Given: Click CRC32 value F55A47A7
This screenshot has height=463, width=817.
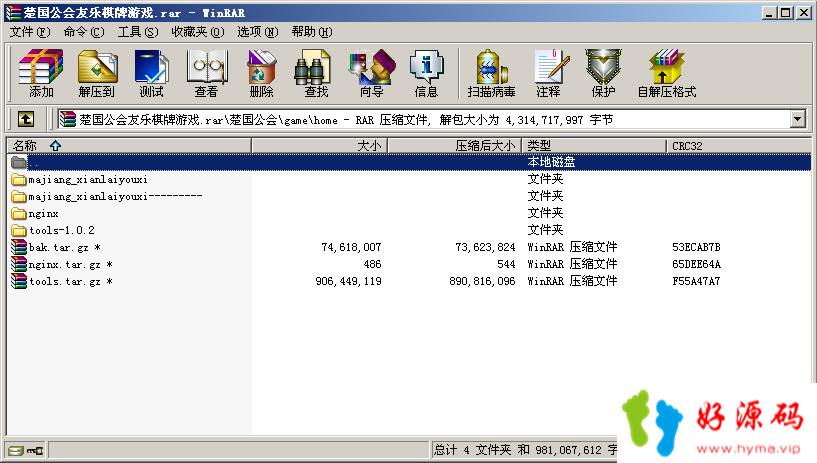Looking at the screenshot, I should (696, 281).
